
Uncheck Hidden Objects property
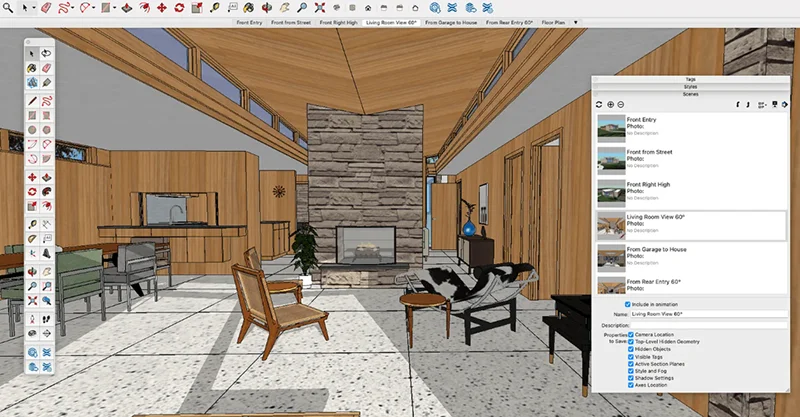pyautogui.click(x=631, y=349)
